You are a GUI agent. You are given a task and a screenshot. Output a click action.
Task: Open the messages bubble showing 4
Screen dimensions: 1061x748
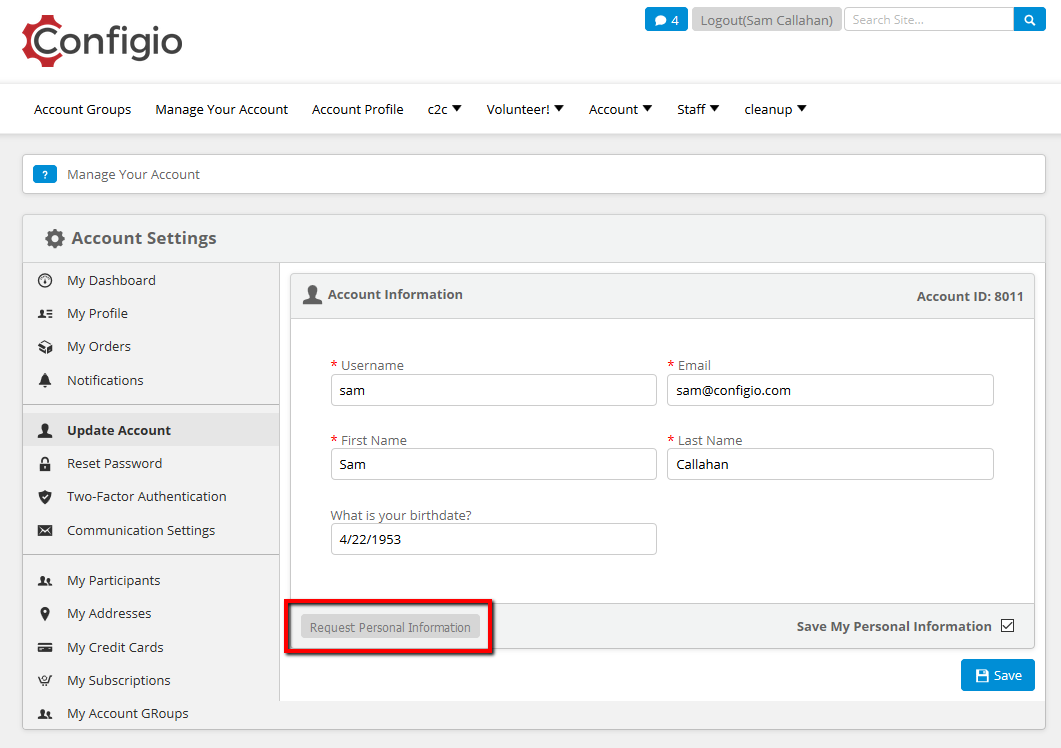pyautogui.click(x=666, y=20)
